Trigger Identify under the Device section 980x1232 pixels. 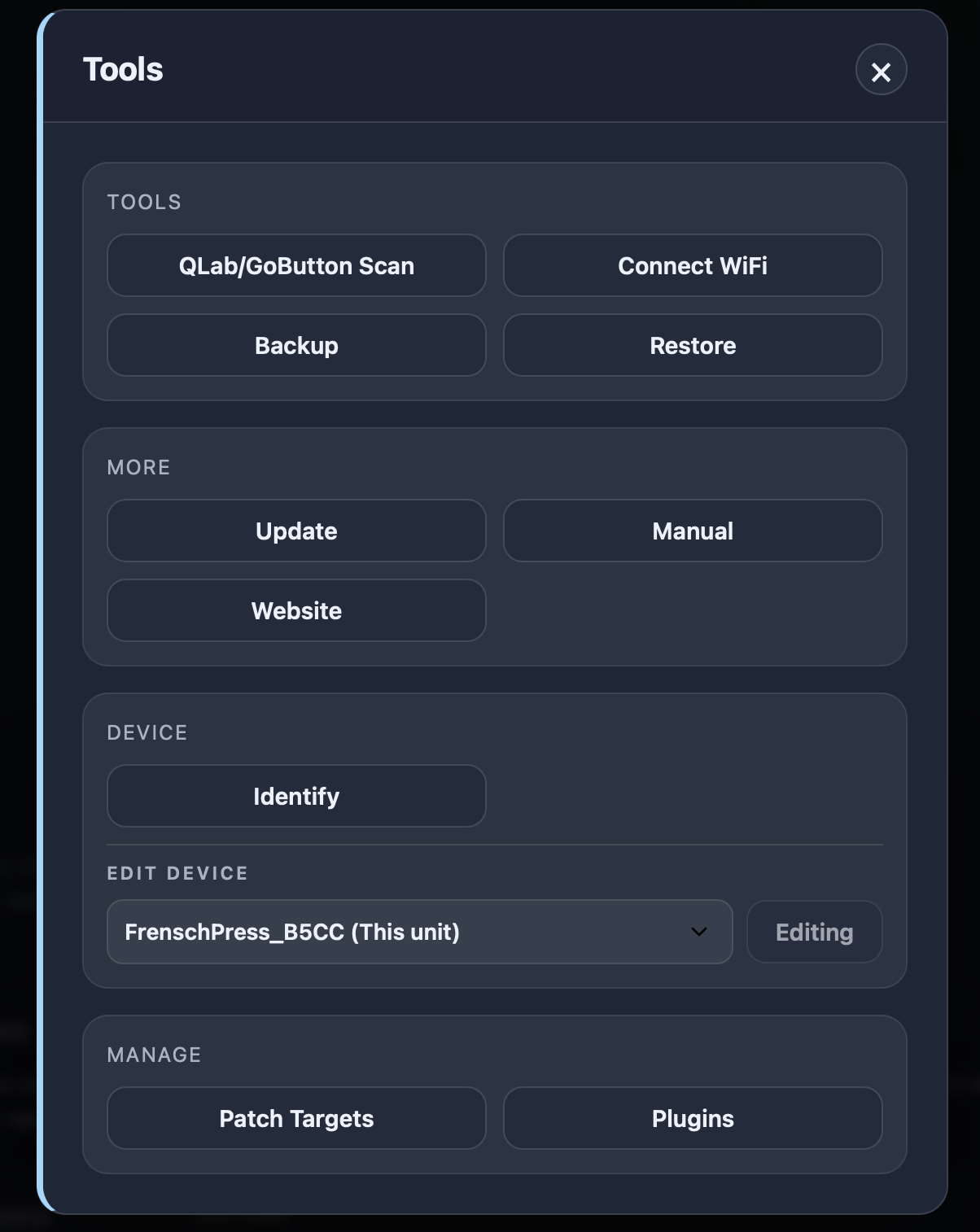tap(296, 796)
